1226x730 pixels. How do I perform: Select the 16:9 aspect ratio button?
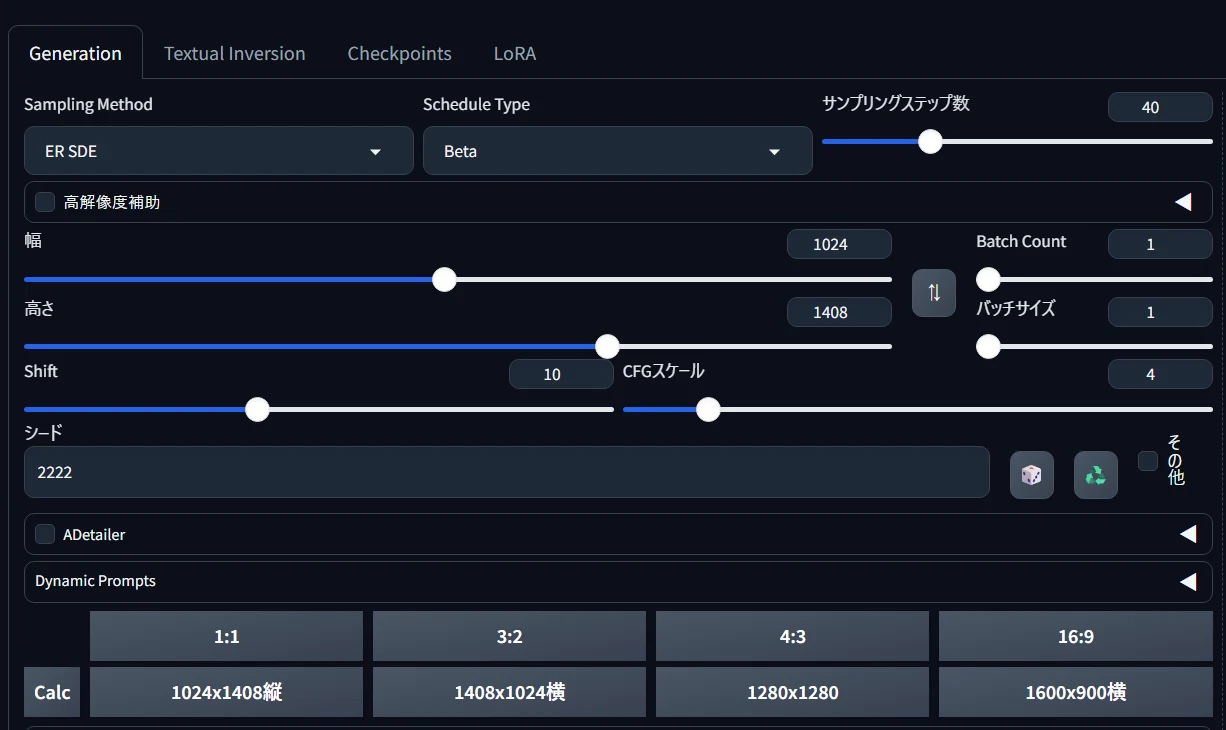[1076, 636]
